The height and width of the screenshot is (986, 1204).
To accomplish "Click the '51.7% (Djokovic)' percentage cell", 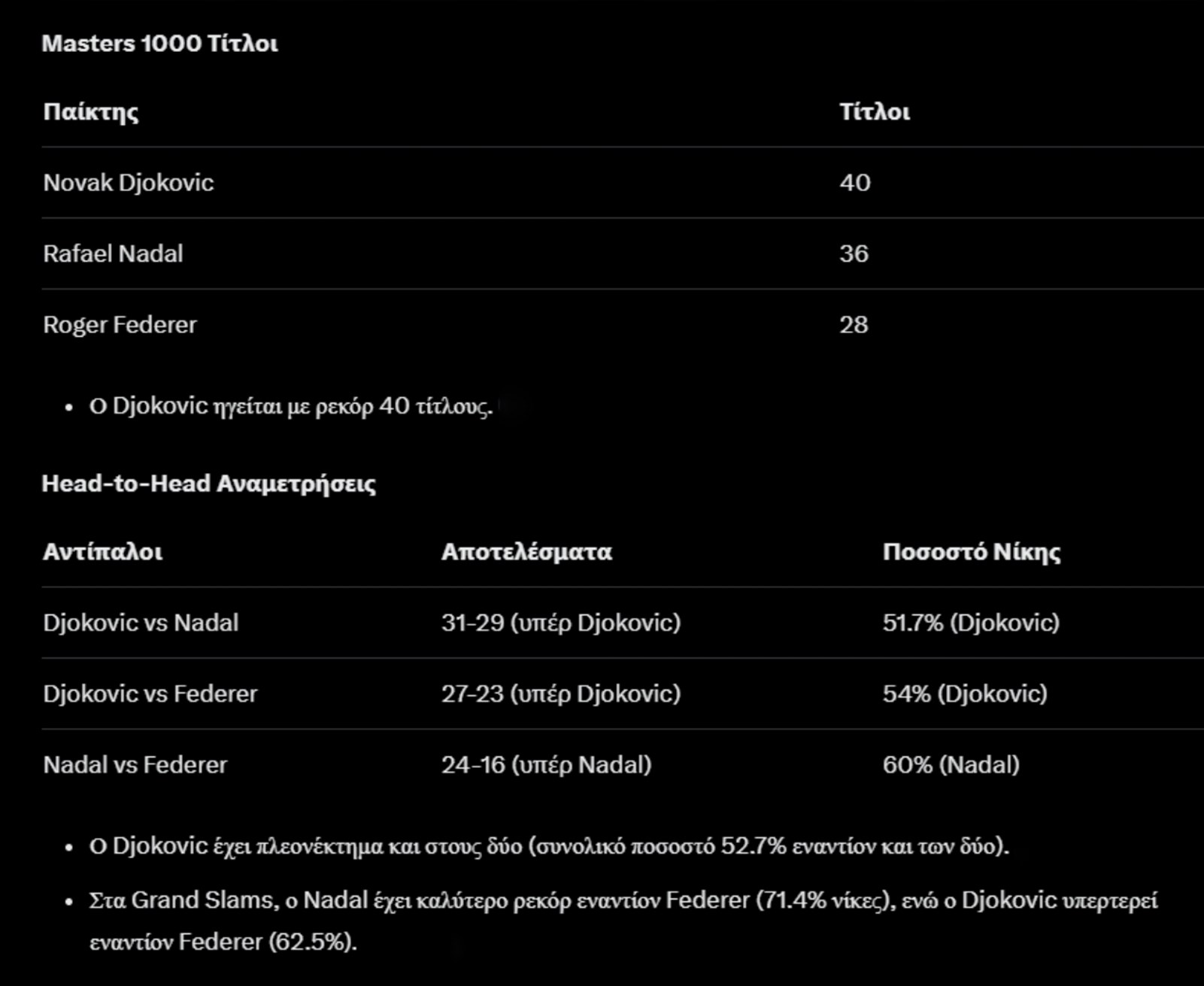I will click(971, 623).
